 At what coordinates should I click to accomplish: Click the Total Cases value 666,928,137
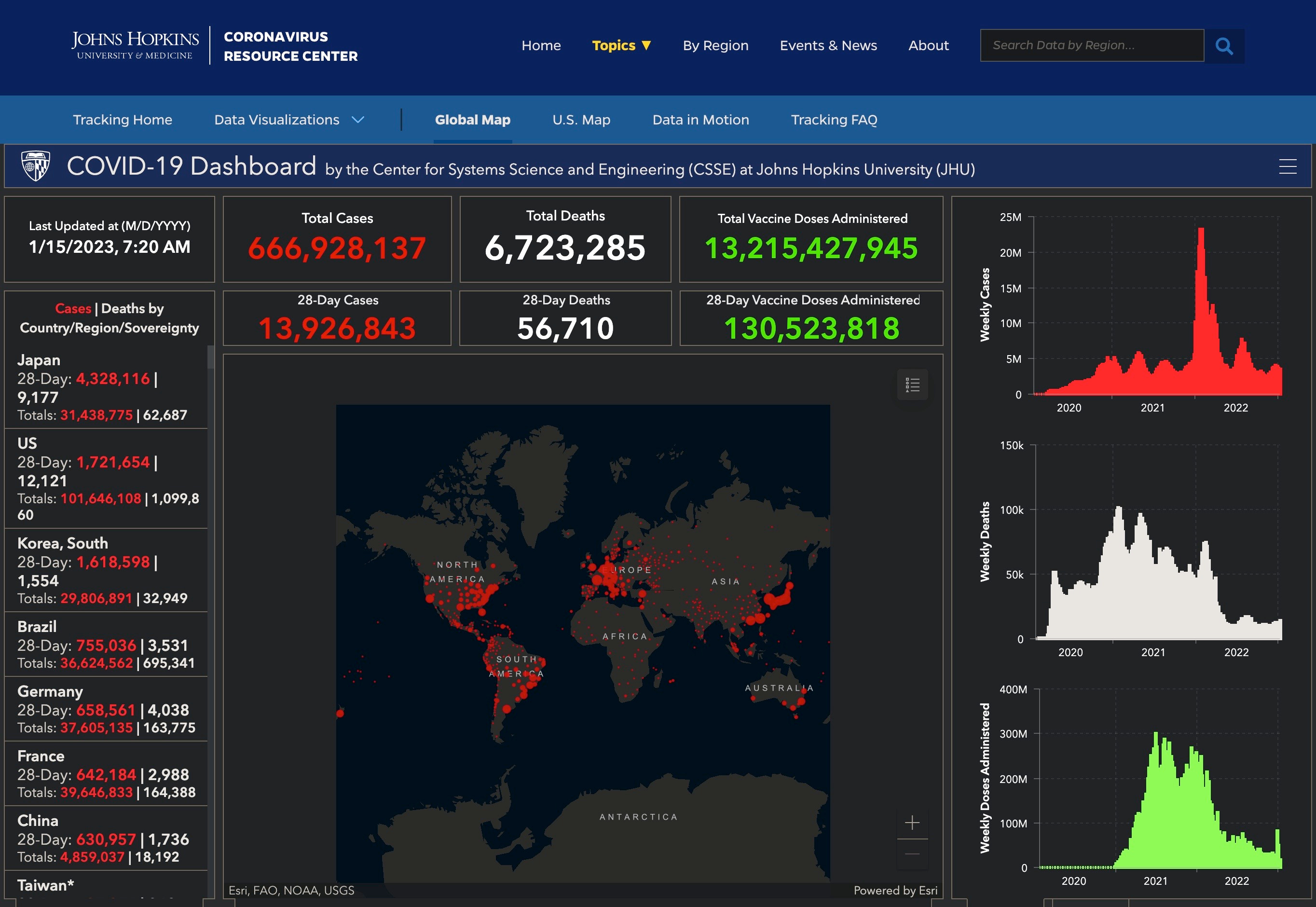coord(337,248)
